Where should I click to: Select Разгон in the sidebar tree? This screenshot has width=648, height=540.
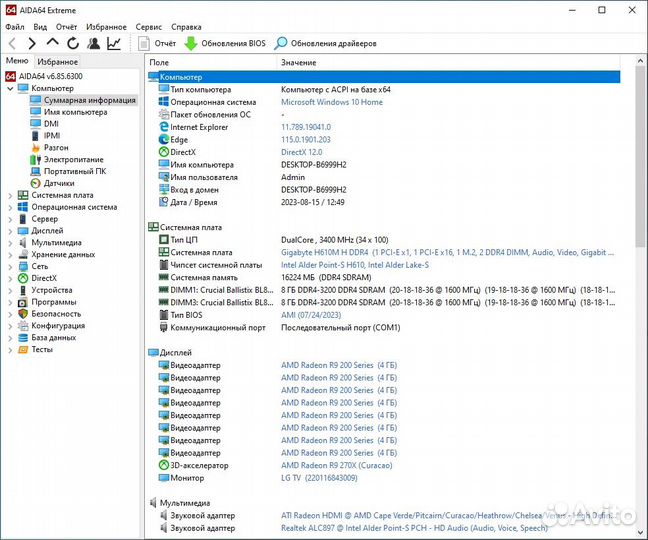(56, 147)
